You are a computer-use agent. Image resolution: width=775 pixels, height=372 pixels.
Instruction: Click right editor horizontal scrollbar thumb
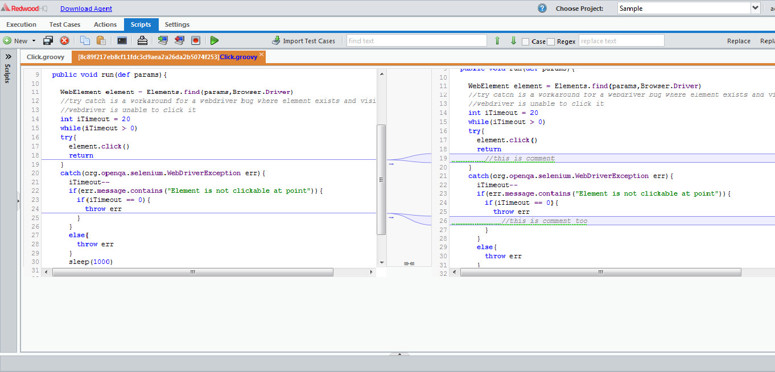point(601,272)
